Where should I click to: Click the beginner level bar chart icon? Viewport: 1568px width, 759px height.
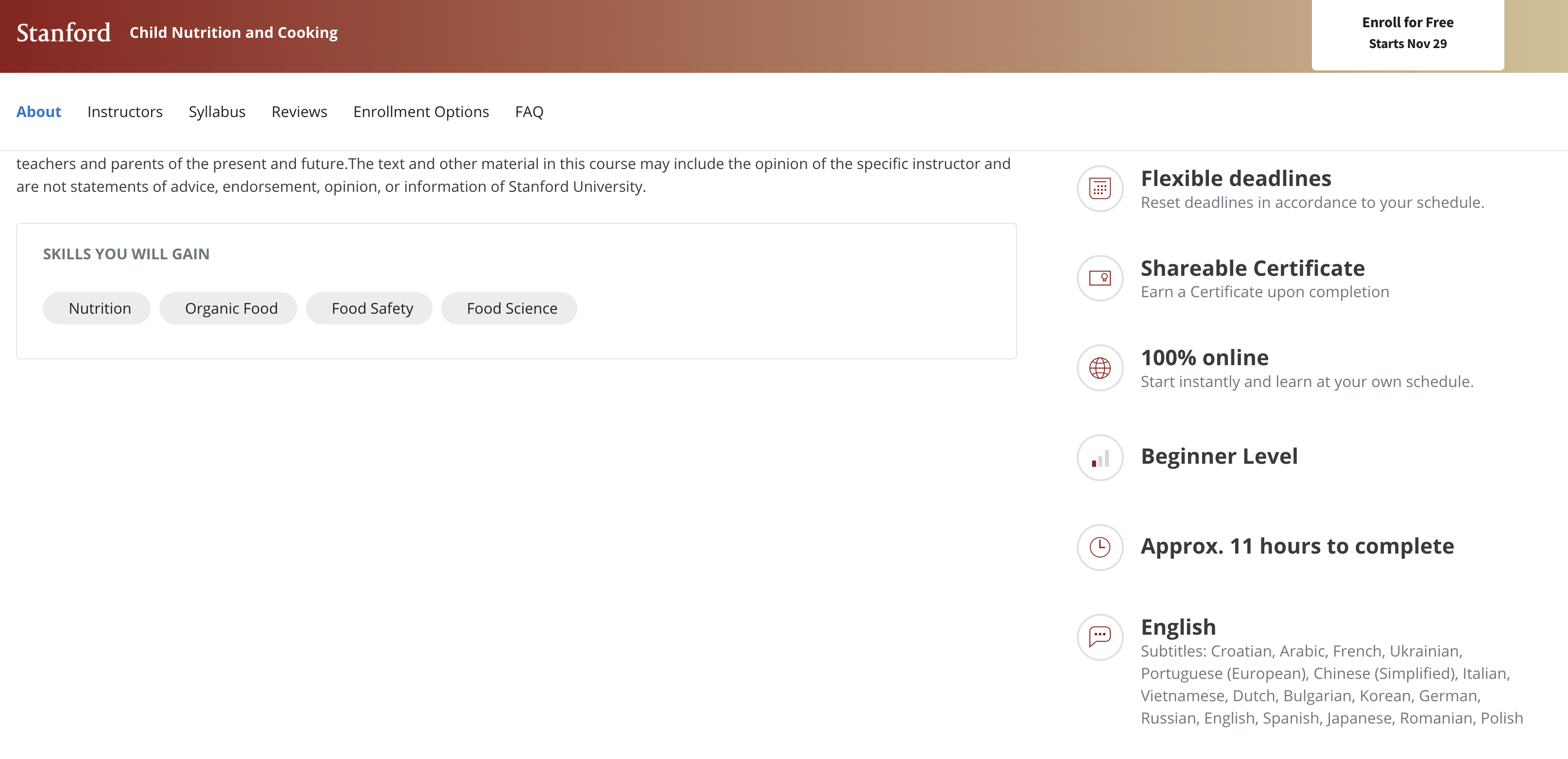click(x=1099, y=458)
